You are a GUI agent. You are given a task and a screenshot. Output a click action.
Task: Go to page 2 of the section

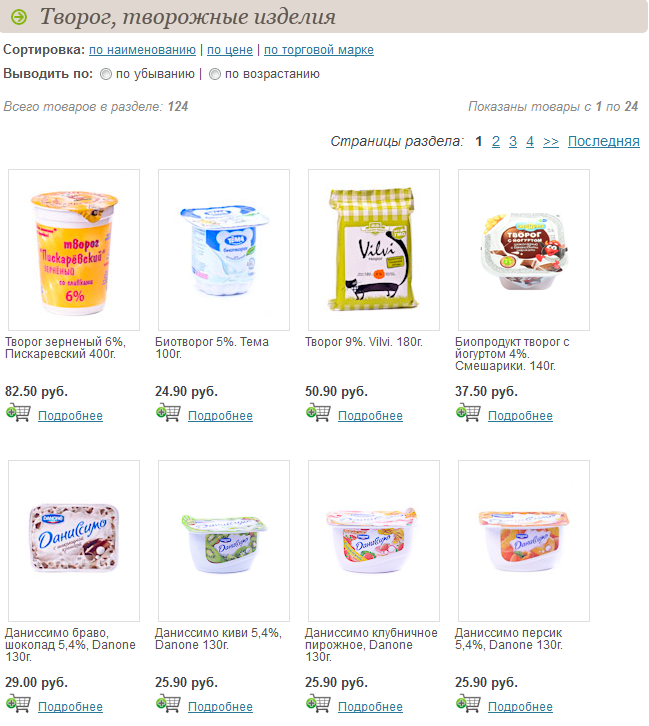(x=496, y=141)
